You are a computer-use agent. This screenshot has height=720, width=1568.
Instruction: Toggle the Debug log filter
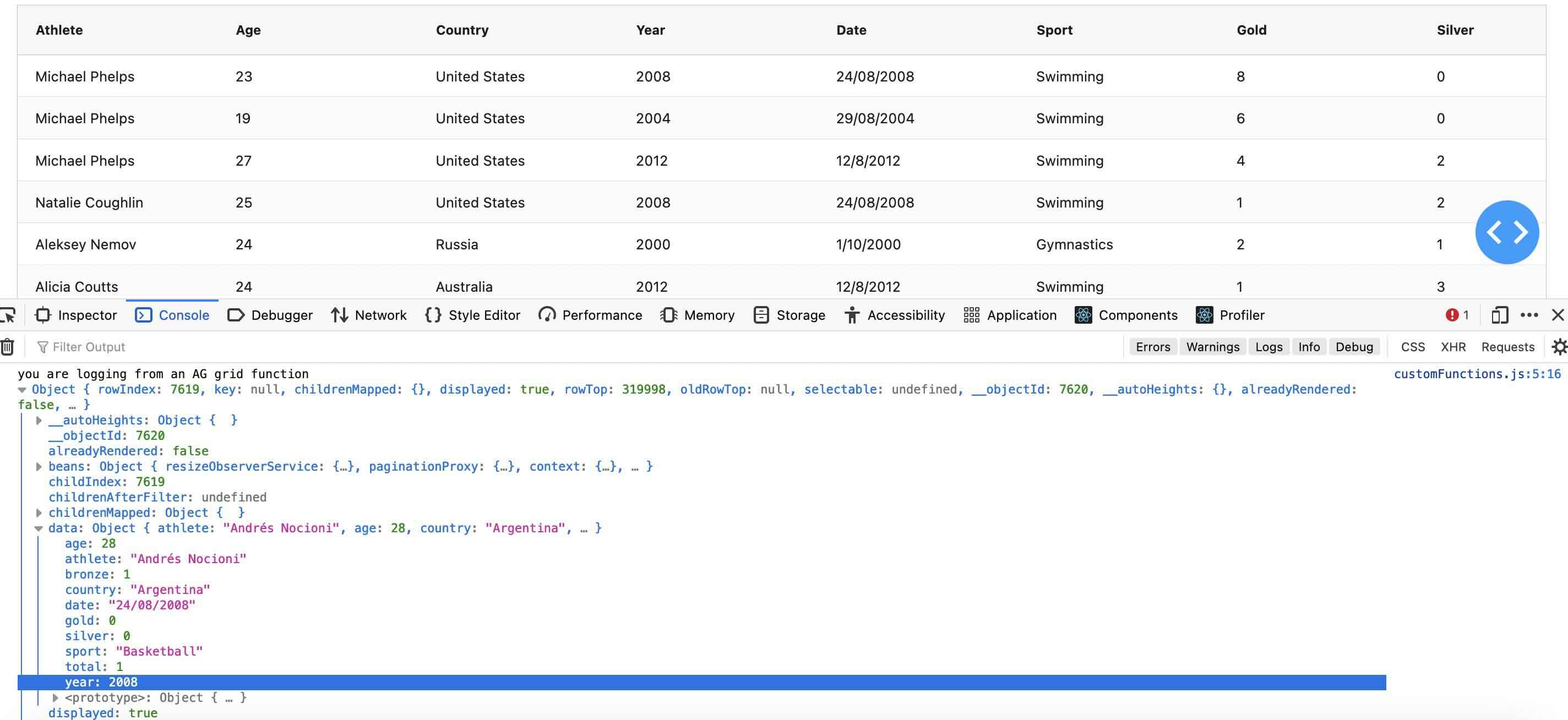click(1354, 346)
